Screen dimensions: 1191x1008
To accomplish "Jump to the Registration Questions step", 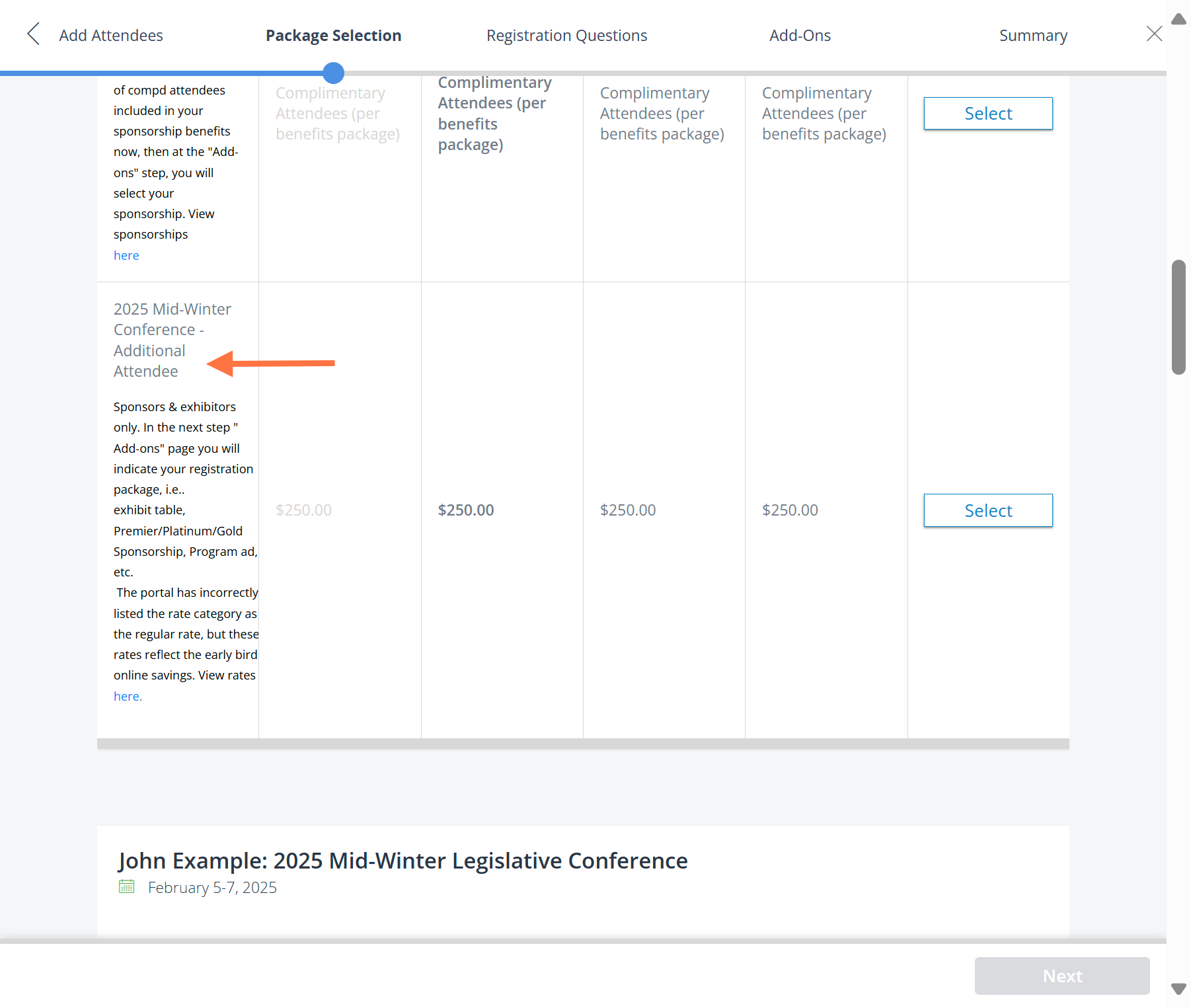I will 567,36.
